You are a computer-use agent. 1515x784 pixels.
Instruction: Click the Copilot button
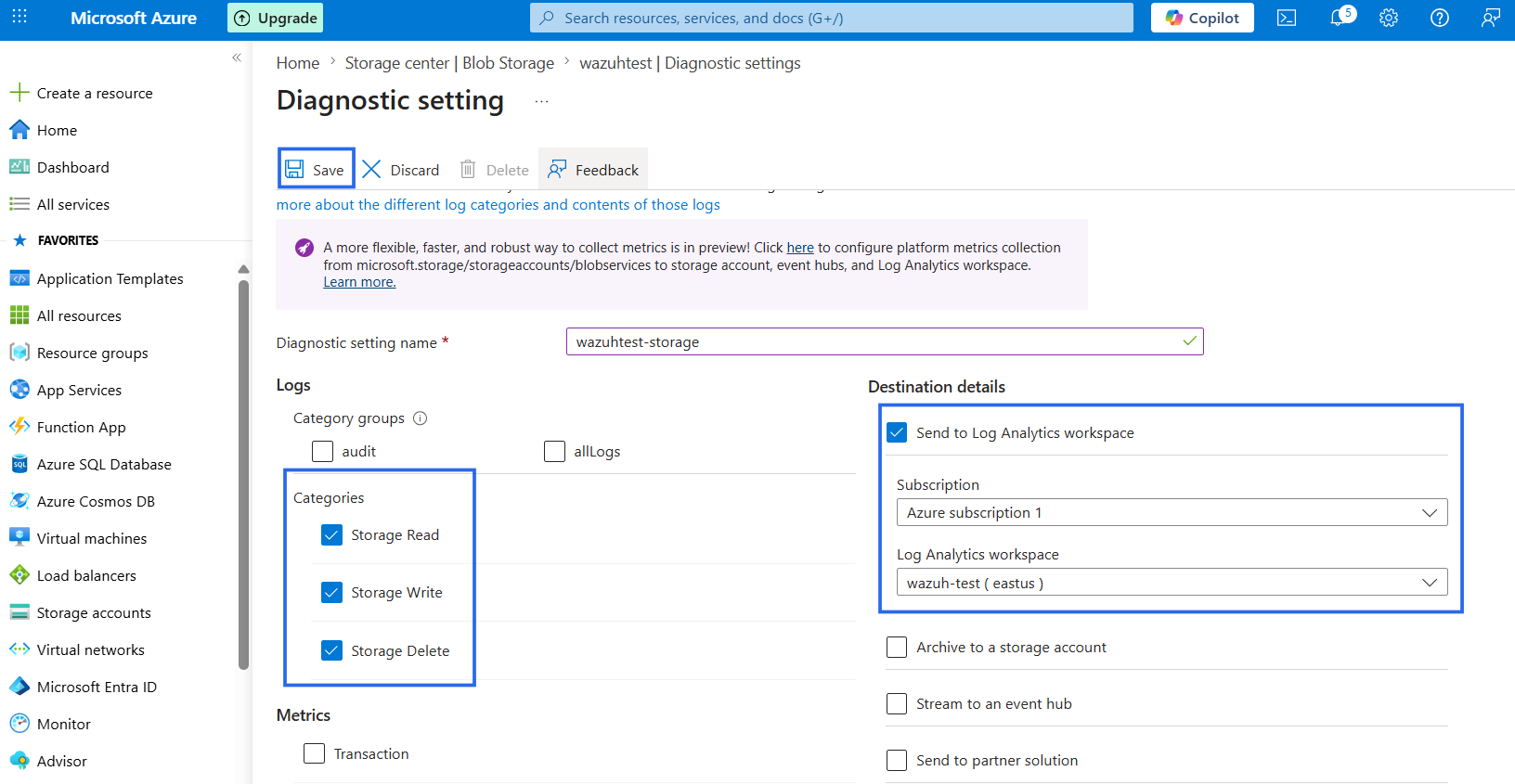1202,18
